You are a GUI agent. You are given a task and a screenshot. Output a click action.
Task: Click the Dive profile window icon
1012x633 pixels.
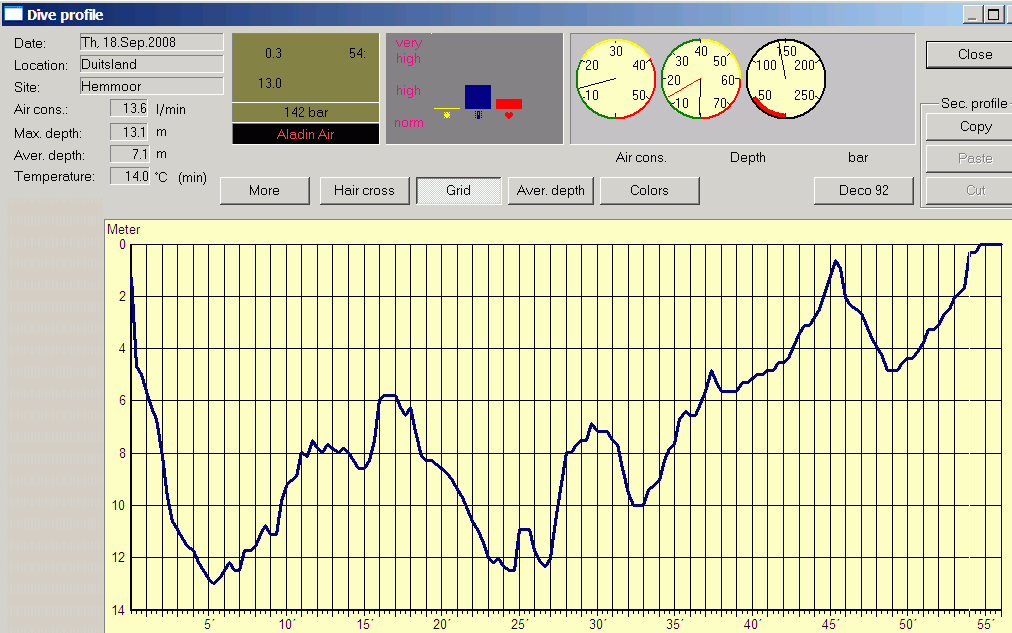click(x=13, y=14)
